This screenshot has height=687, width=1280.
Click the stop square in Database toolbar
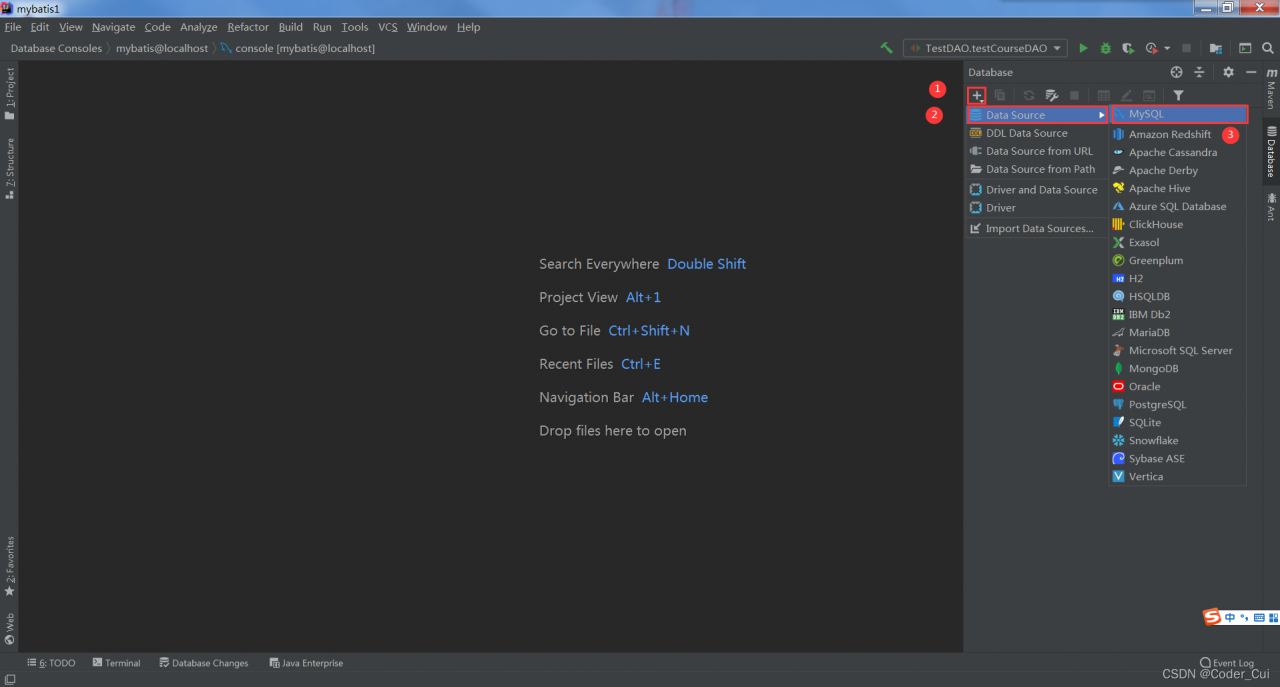coord(1074,95)
